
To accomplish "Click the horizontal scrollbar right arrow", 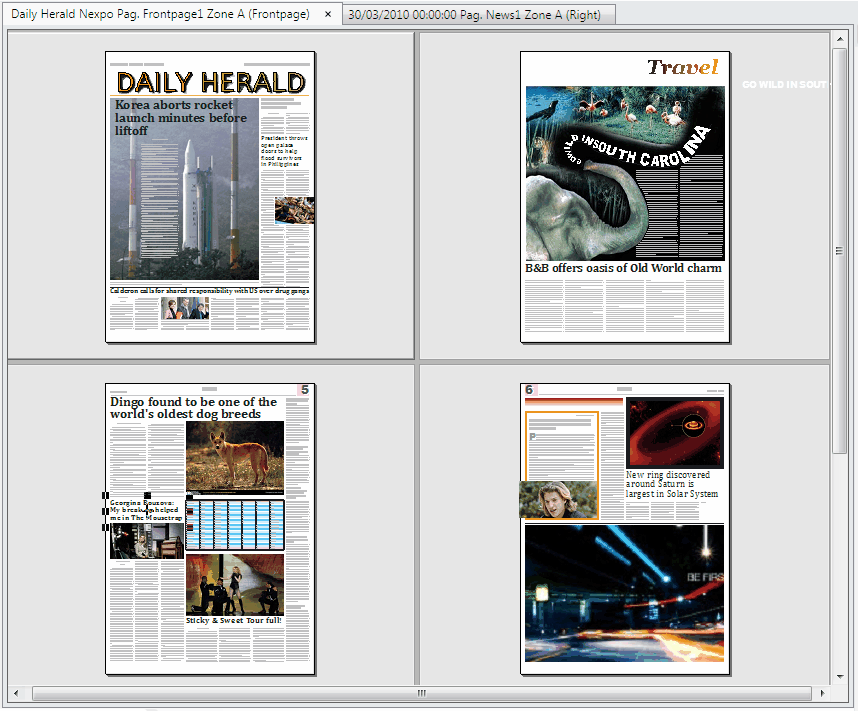I will point(822,693).
